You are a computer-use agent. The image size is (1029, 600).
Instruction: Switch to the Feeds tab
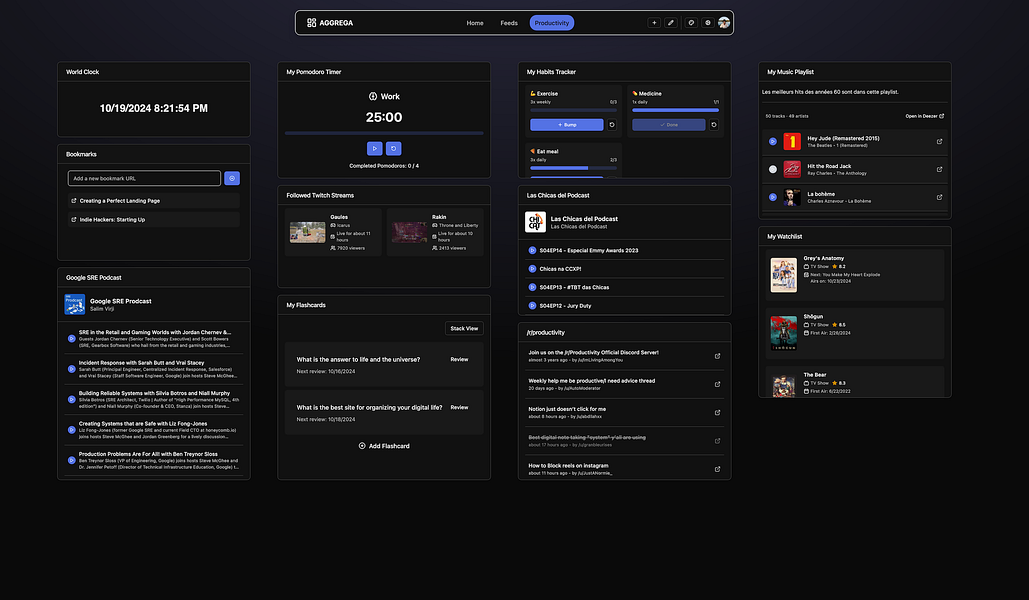click(x=509, y=23)
